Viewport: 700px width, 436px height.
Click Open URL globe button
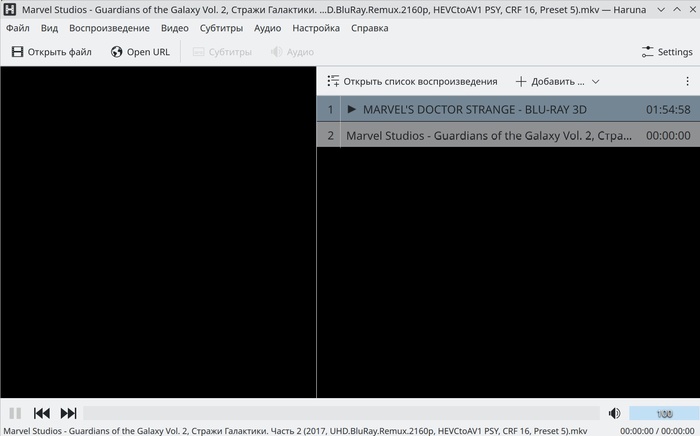point(140,52)
